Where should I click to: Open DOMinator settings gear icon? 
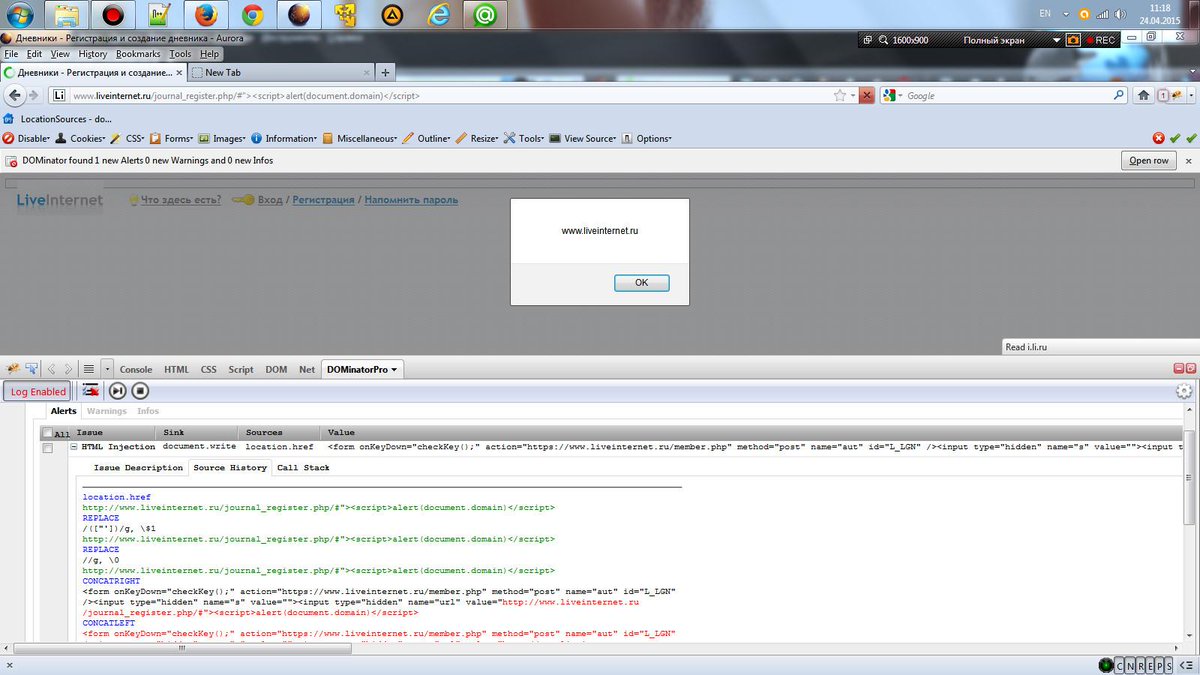(1184, 391)
